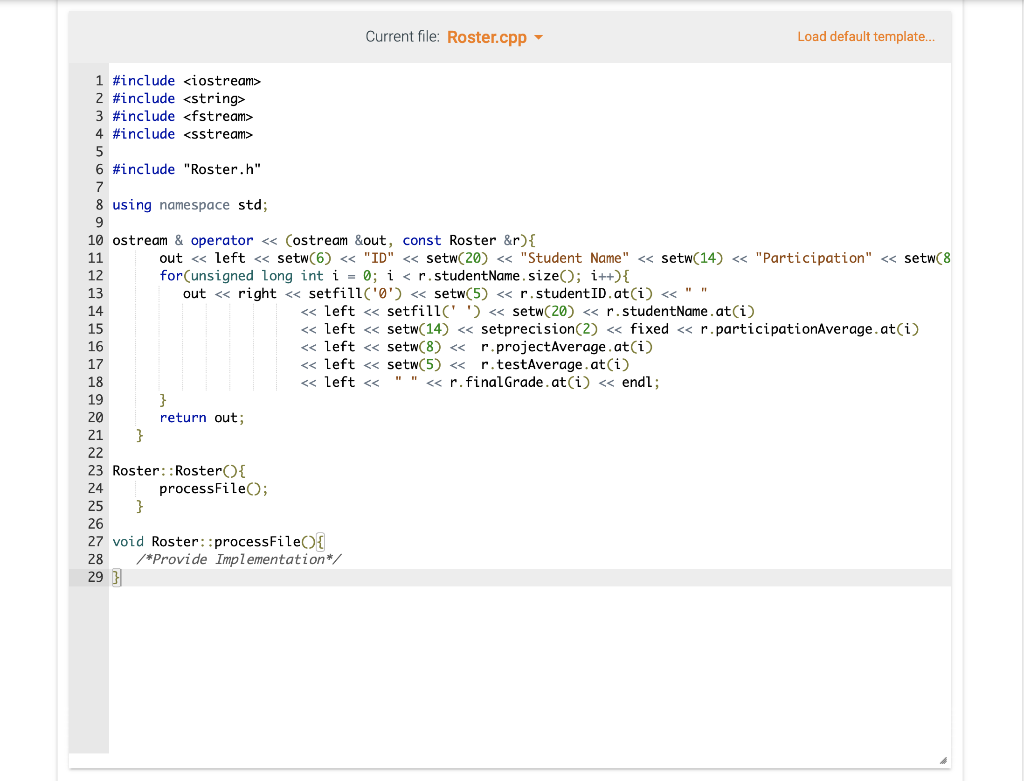Click the orange chevron beside Roster.cpp

pyautogui.click(x=537, y=36)
